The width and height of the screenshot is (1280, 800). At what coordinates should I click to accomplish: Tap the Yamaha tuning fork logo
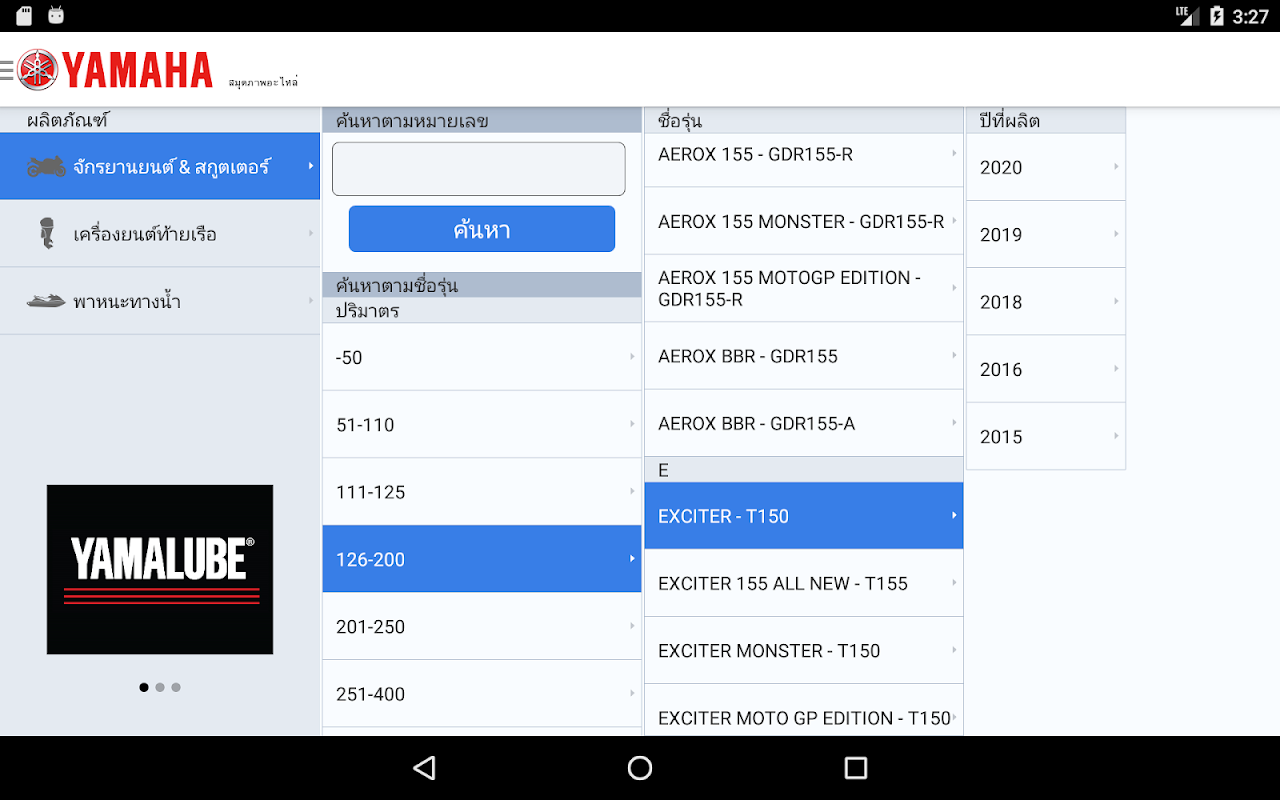click(38, 70)
